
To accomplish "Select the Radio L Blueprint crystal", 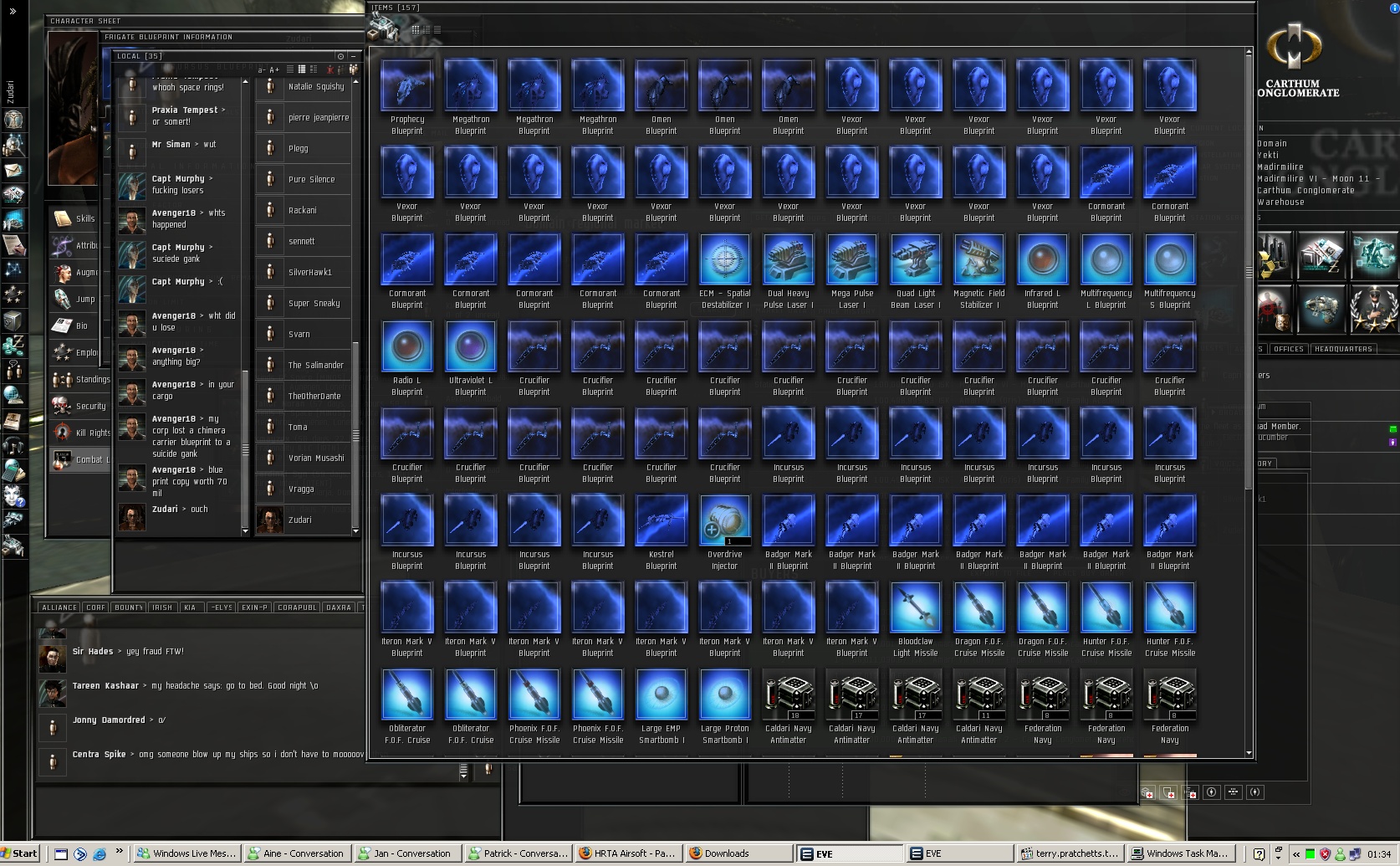I will [x=407, y=358].
